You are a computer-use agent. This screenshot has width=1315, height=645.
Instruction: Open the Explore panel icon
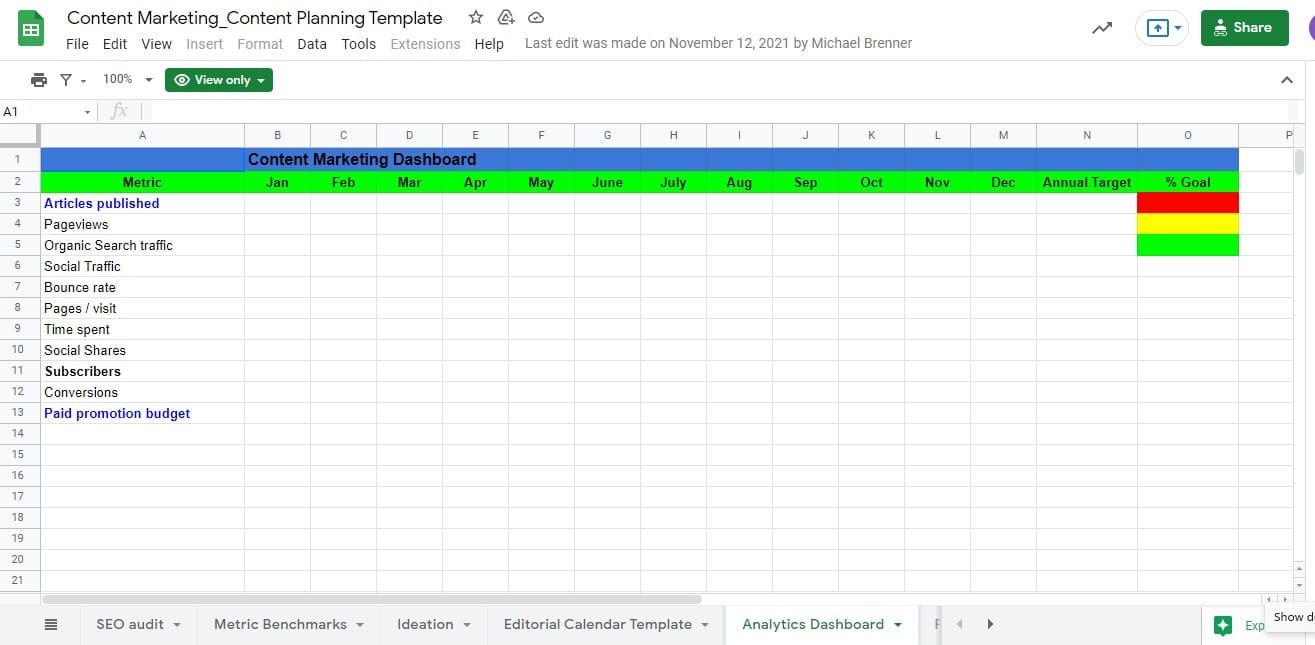click(x=1222, y=624)
